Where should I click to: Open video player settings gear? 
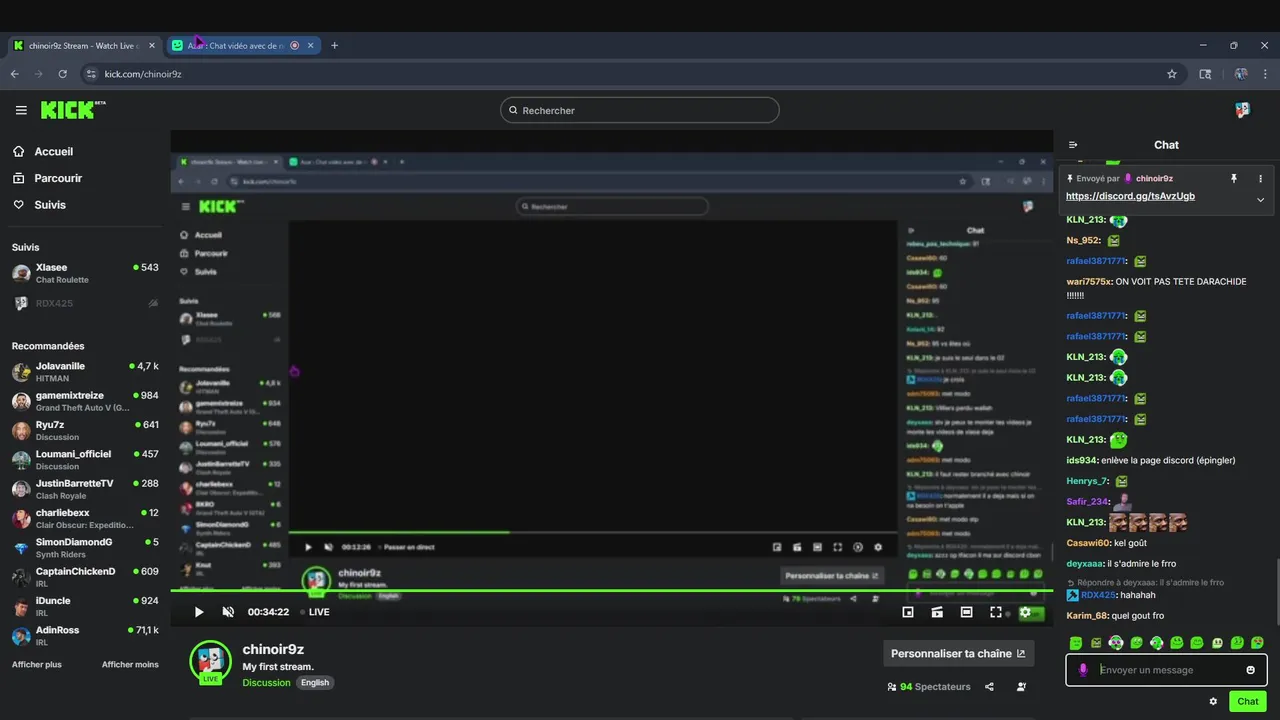(1025, 612)
